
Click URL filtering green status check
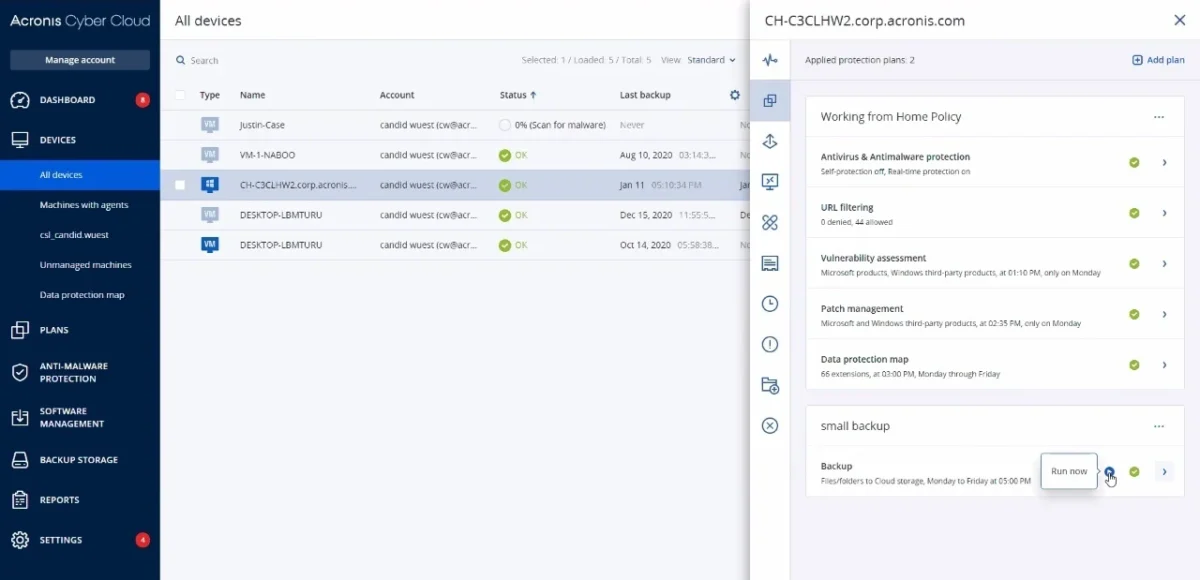click(1134, 213)
